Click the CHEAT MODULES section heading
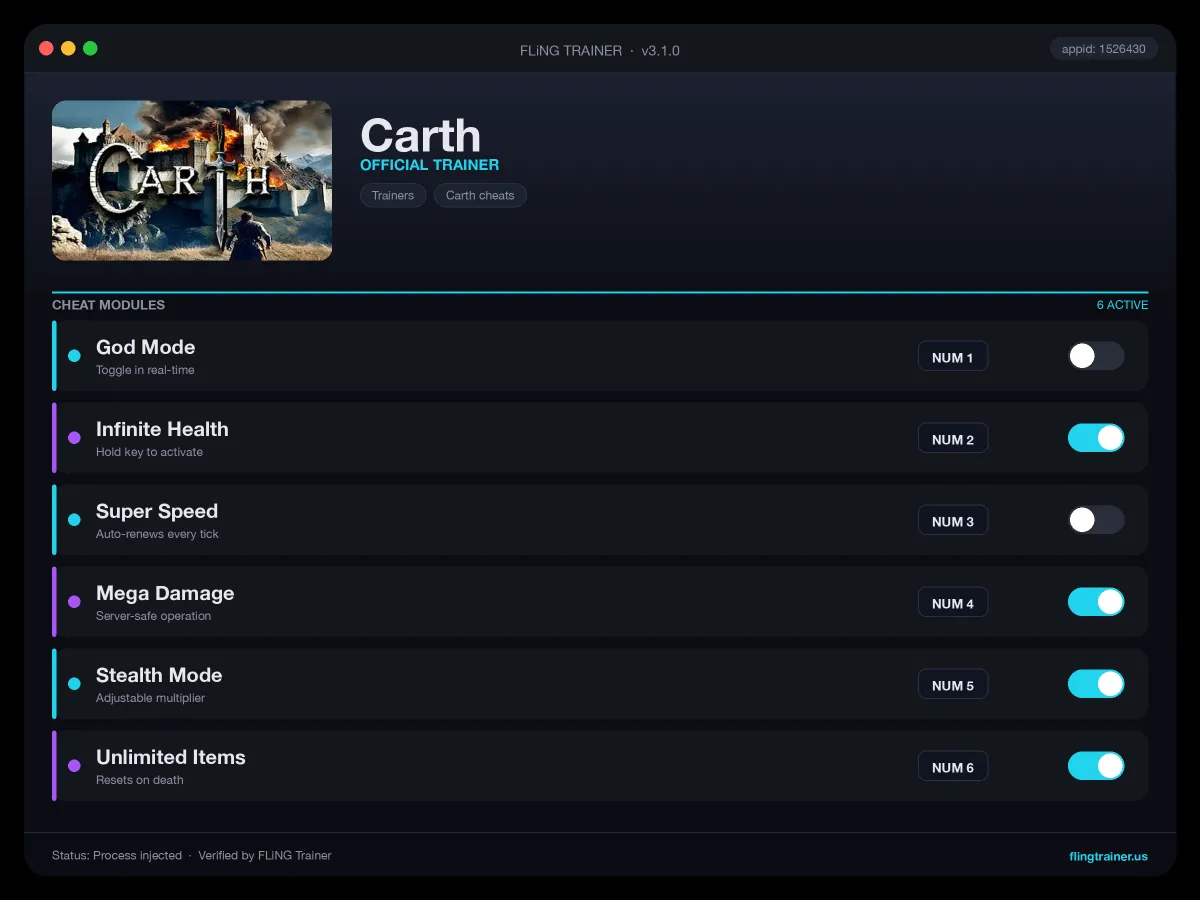1200x900 pixels. click(108, 305)
